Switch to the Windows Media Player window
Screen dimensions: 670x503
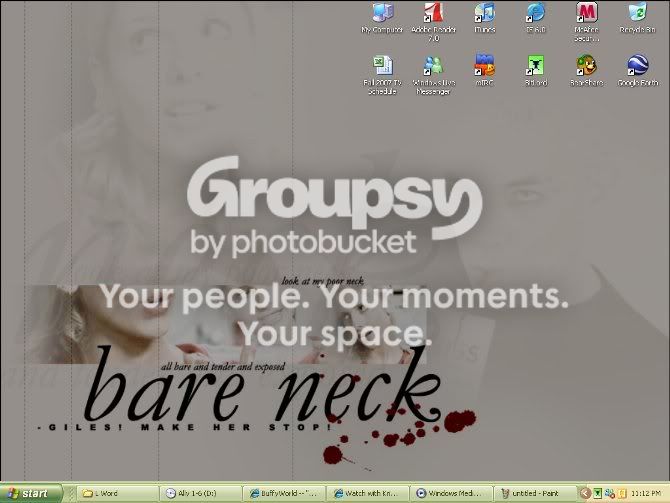click(451, 493)
